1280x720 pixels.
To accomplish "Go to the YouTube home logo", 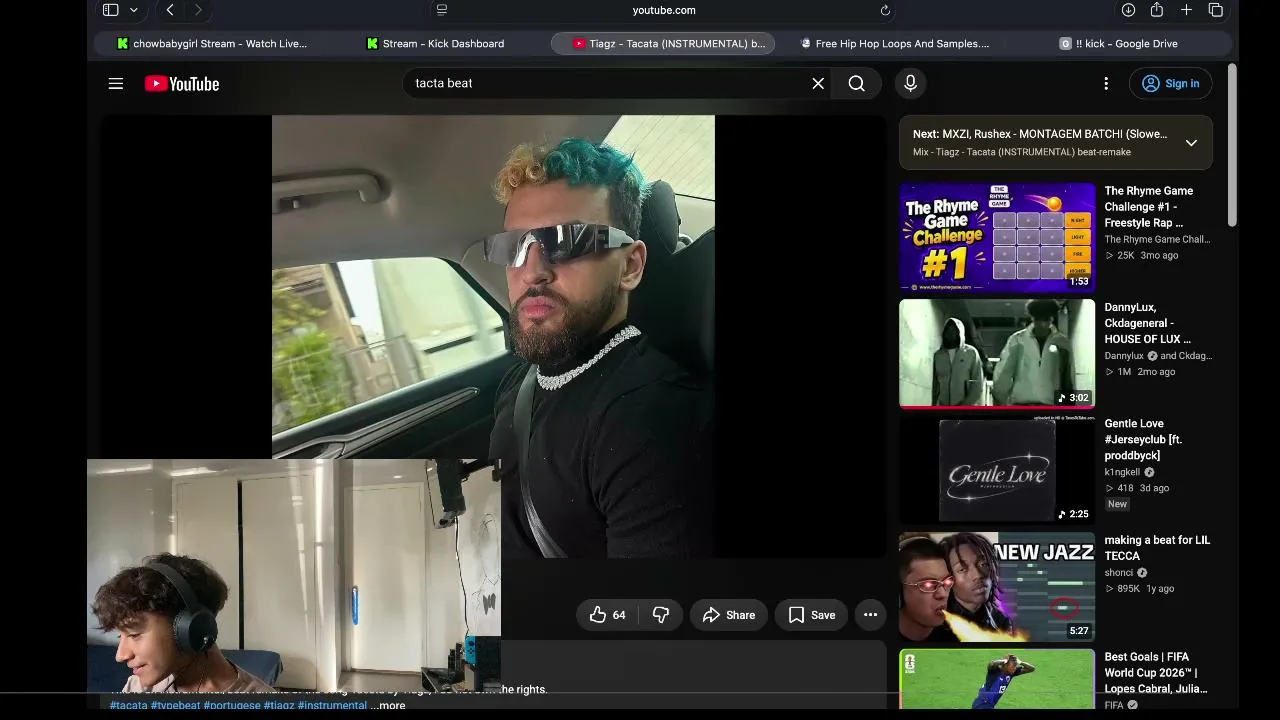I will (x=182, y=84).
